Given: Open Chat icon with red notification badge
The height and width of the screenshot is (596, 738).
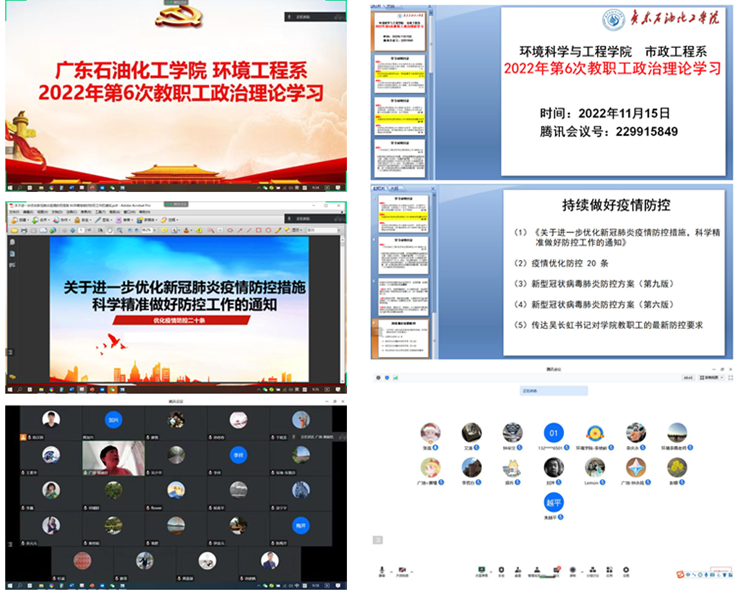Looking at the screenshot, I should 557,570.
